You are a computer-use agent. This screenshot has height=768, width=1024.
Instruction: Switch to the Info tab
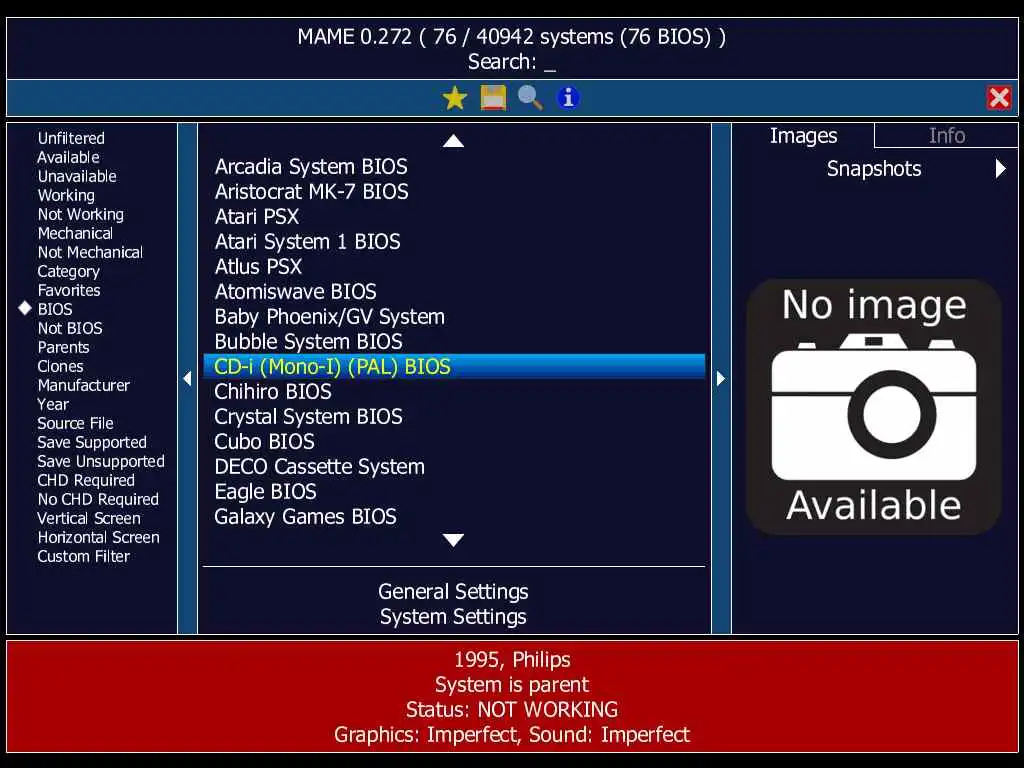coord(946,135)
